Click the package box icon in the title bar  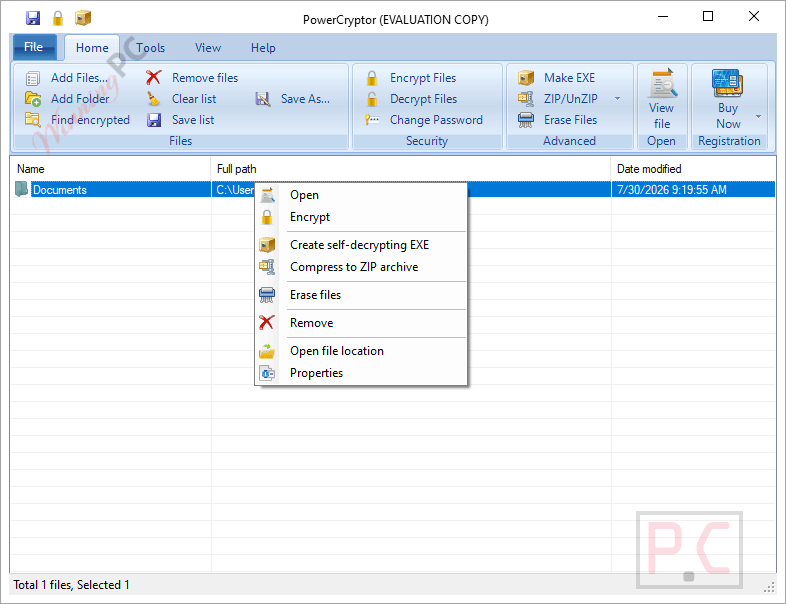pos(83,19)
